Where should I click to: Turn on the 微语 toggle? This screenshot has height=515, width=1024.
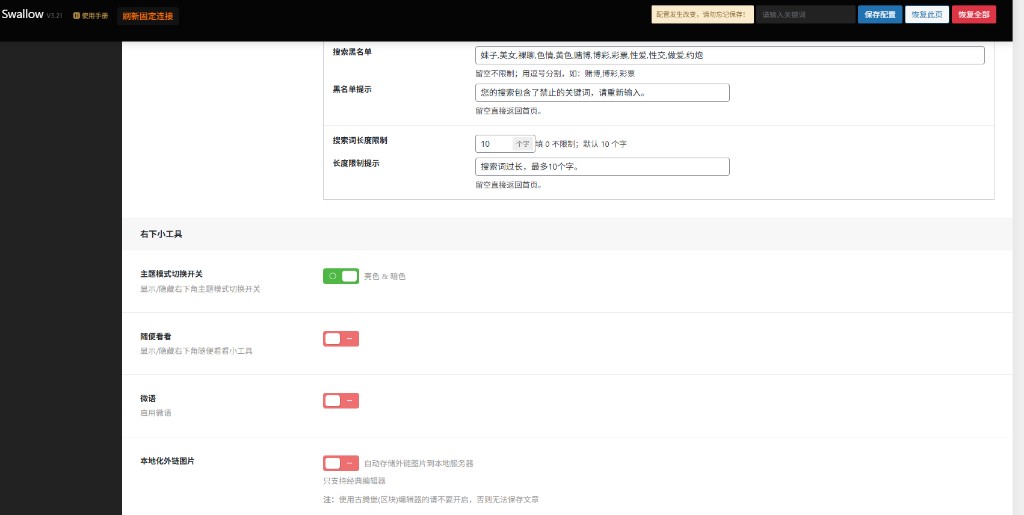pos(340,401)
